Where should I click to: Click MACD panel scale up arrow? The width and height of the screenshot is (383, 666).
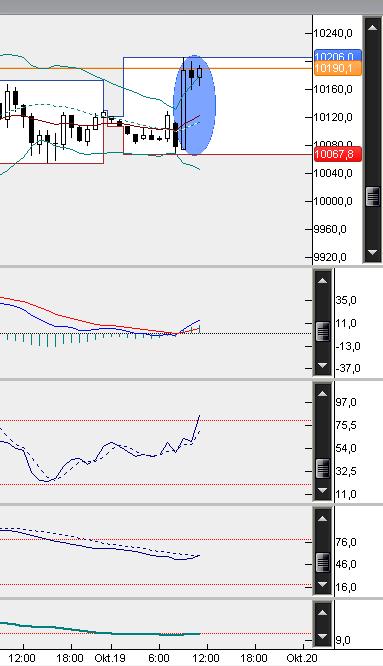[323, 281]
